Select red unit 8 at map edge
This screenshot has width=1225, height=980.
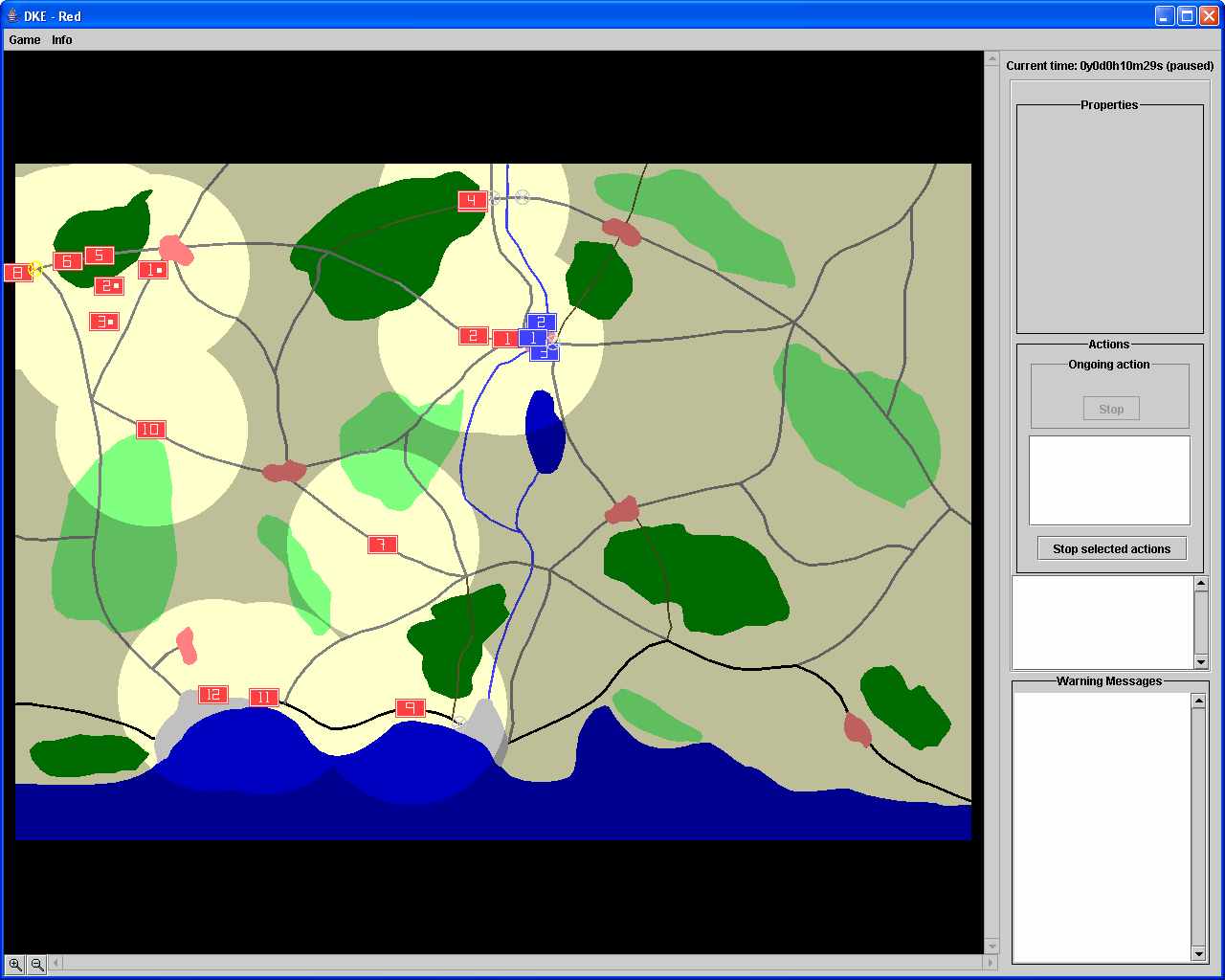tap(16, 273)
